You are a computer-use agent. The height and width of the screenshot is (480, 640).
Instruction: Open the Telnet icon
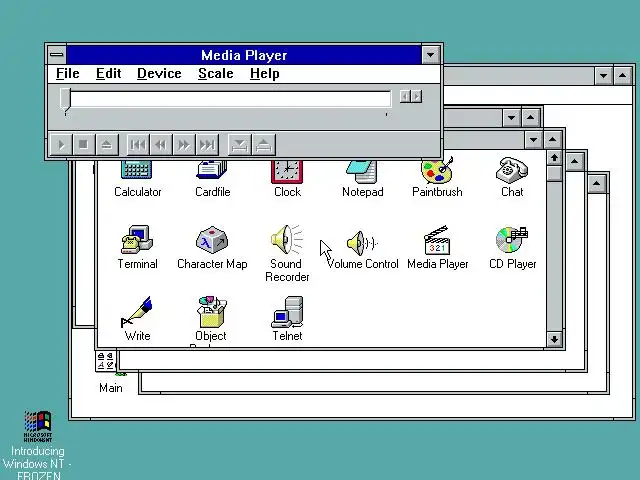pyautogui.click(x=287, y=312)
